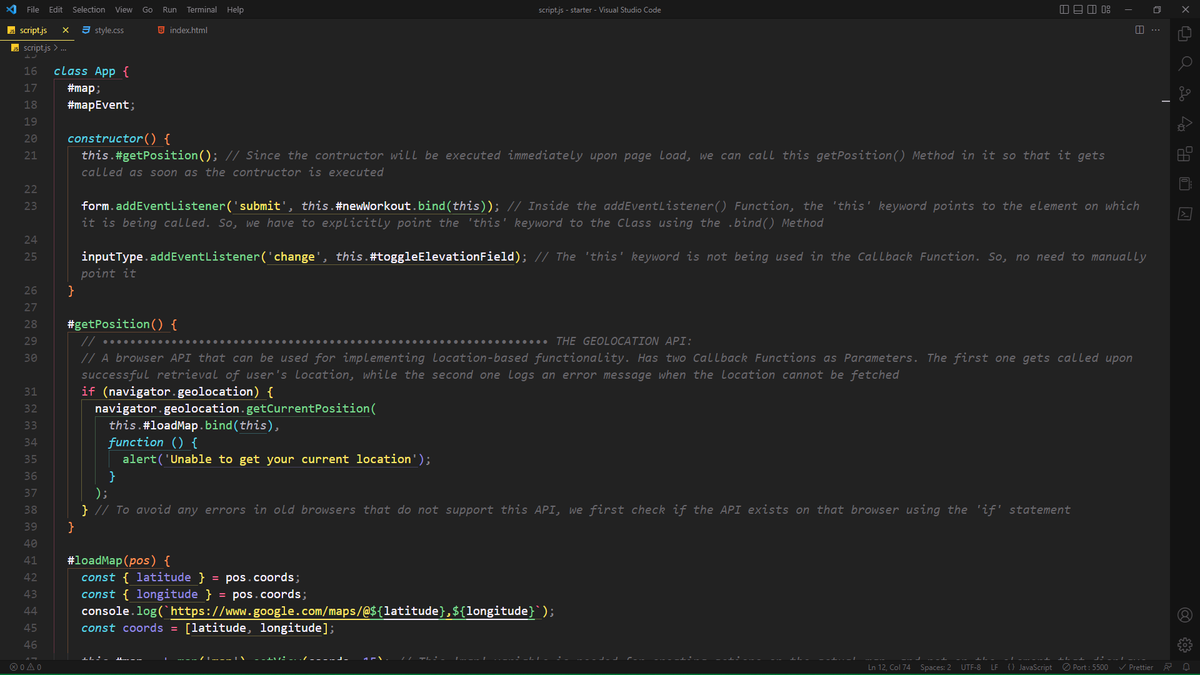1200x675 pixels.
Task: Open the Explorer view in the activity bar
Action: point(1185,33)
